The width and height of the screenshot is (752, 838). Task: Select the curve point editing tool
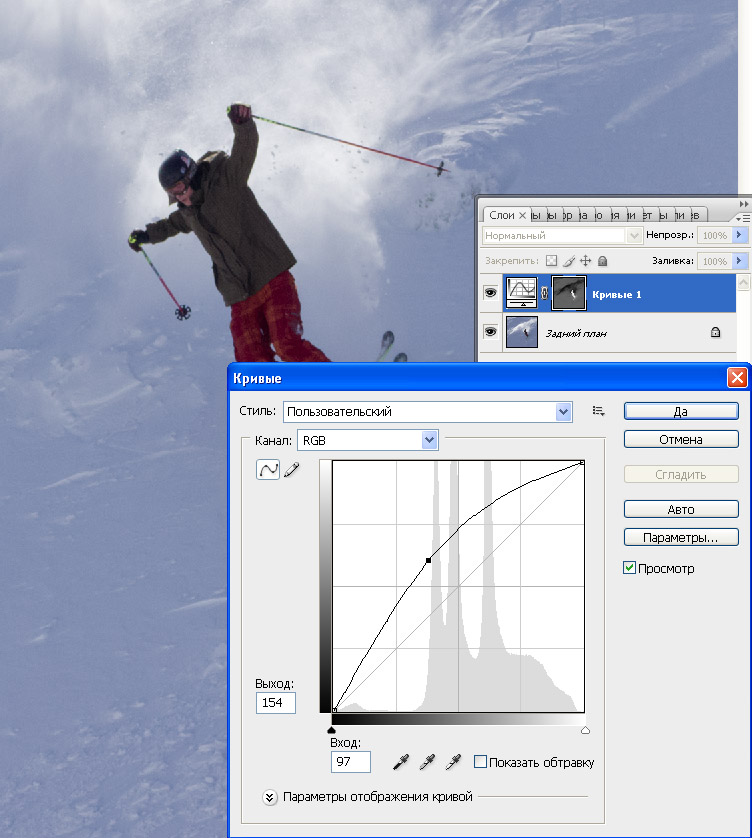coord(267,470)
